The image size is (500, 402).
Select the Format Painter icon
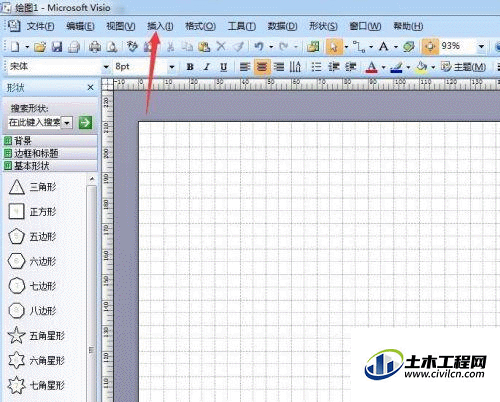pos(238,47)
